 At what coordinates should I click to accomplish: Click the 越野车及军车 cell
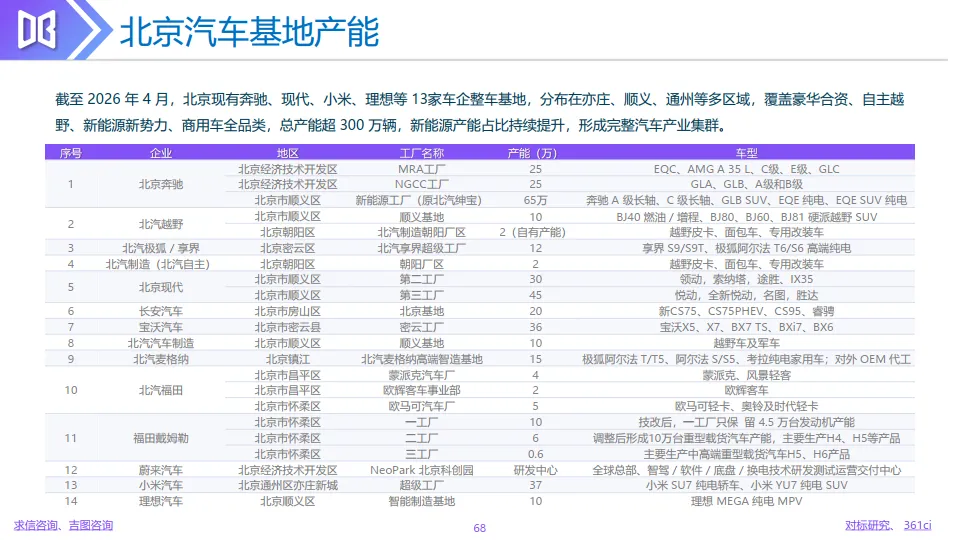[746, 343]
